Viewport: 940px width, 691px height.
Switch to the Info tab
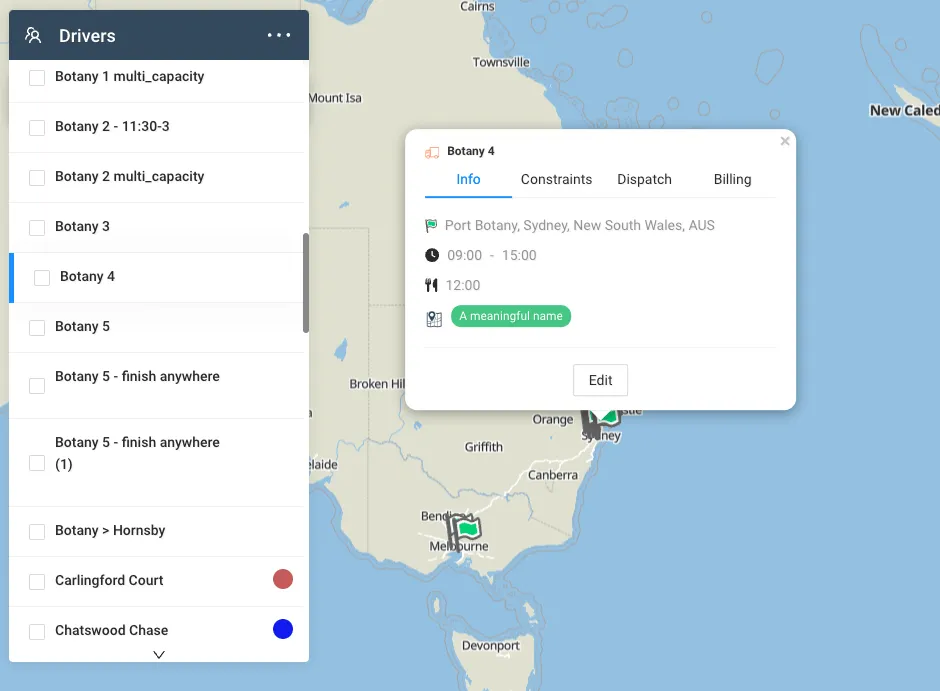[x=468, y=179]
